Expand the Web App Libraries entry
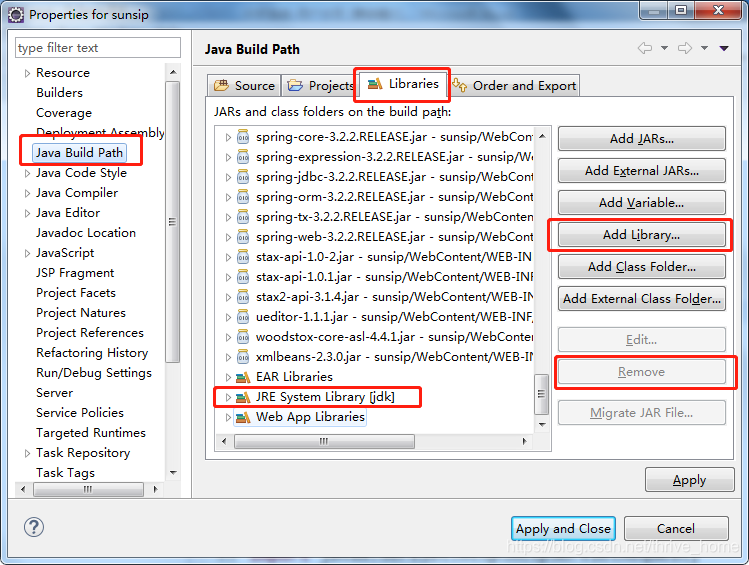This screenshot has width=749, height=565. [228, 417]
